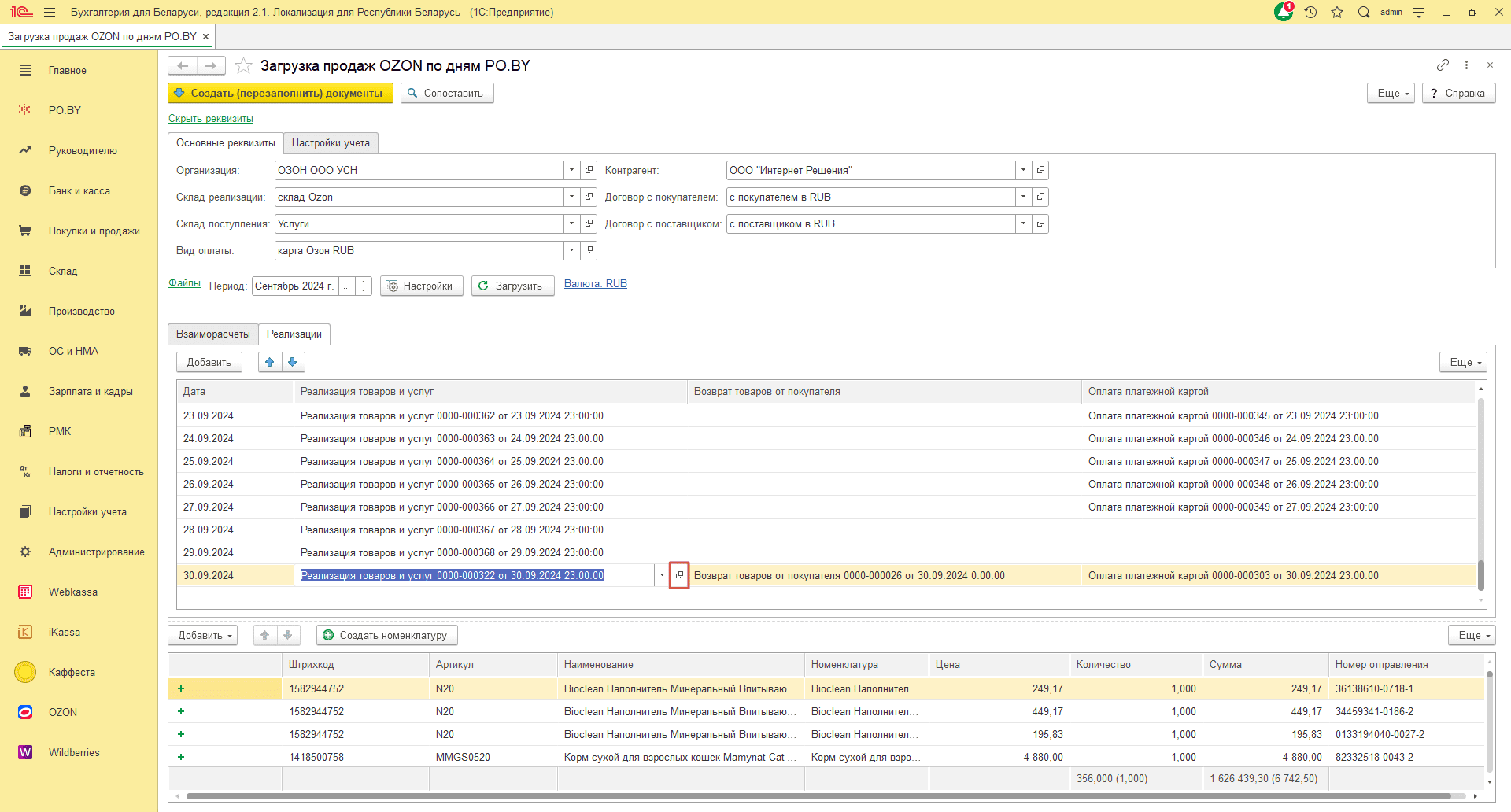This screenshot has width=1511, height=812.
Task: Open dropdown in selected Реализация cell
Action: [662, 575]
